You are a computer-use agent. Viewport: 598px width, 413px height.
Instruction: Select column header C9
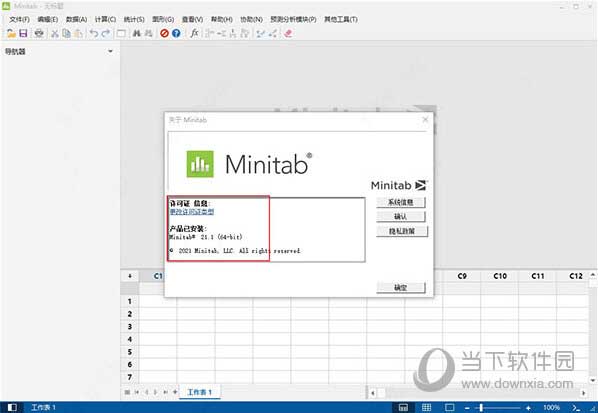pyautogui.click(x=462, y=276)
